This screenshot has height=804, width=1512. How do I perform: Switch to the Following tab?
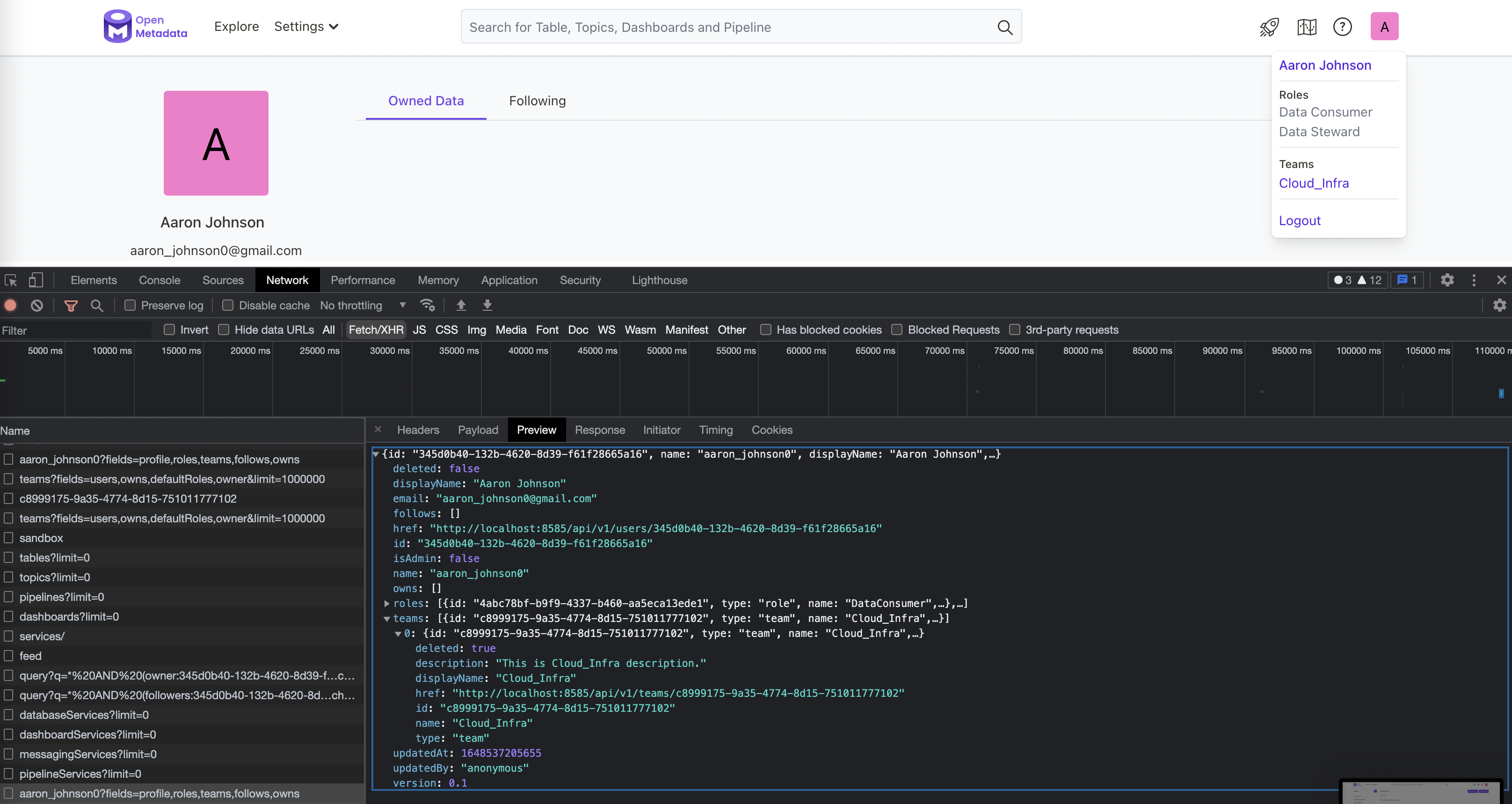pyautogui.click(x=537, y=101)
